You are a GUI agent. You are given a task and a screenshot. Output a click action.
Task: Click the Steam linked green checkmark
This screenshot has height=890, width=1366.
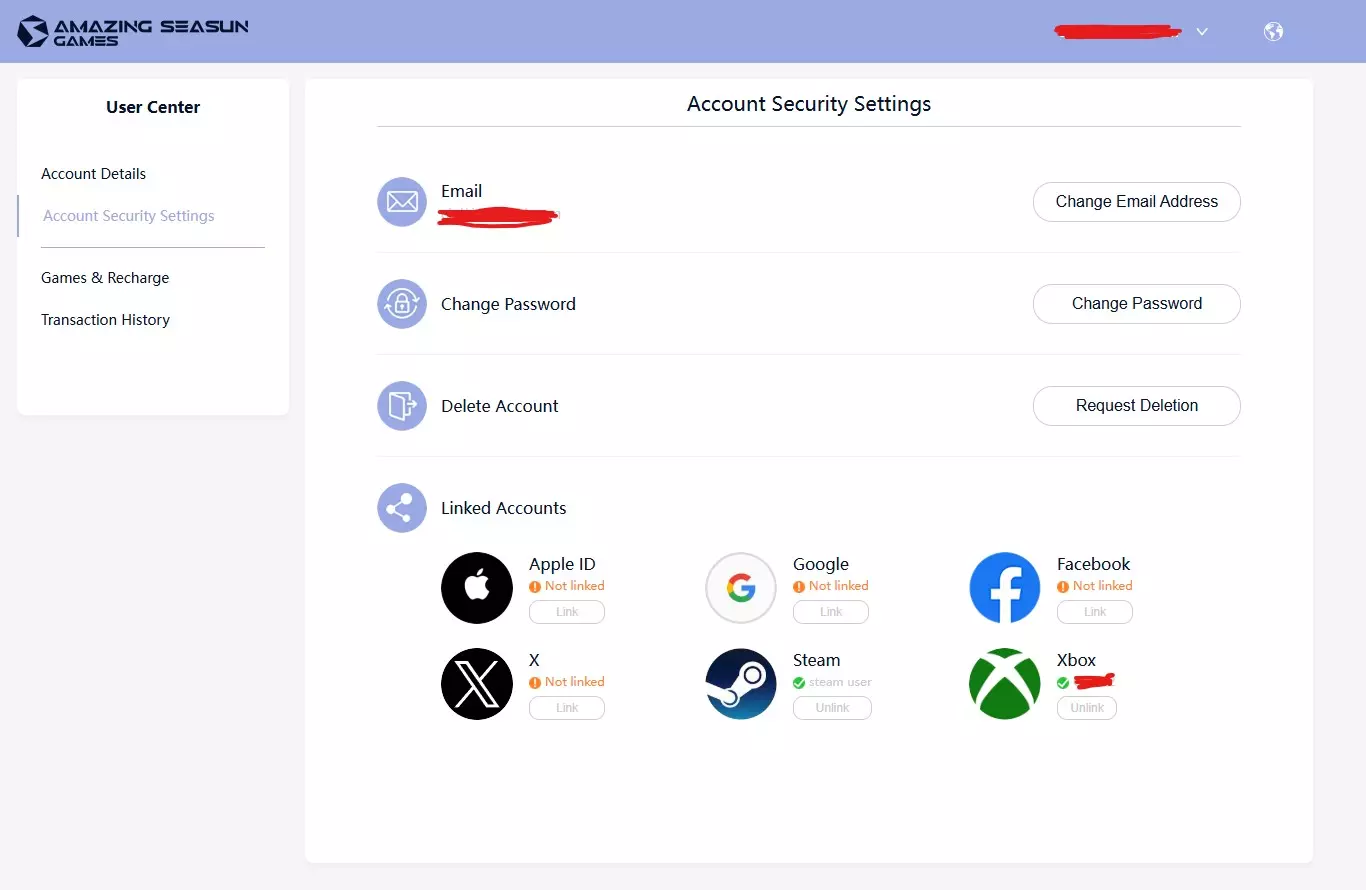(799, 683)
